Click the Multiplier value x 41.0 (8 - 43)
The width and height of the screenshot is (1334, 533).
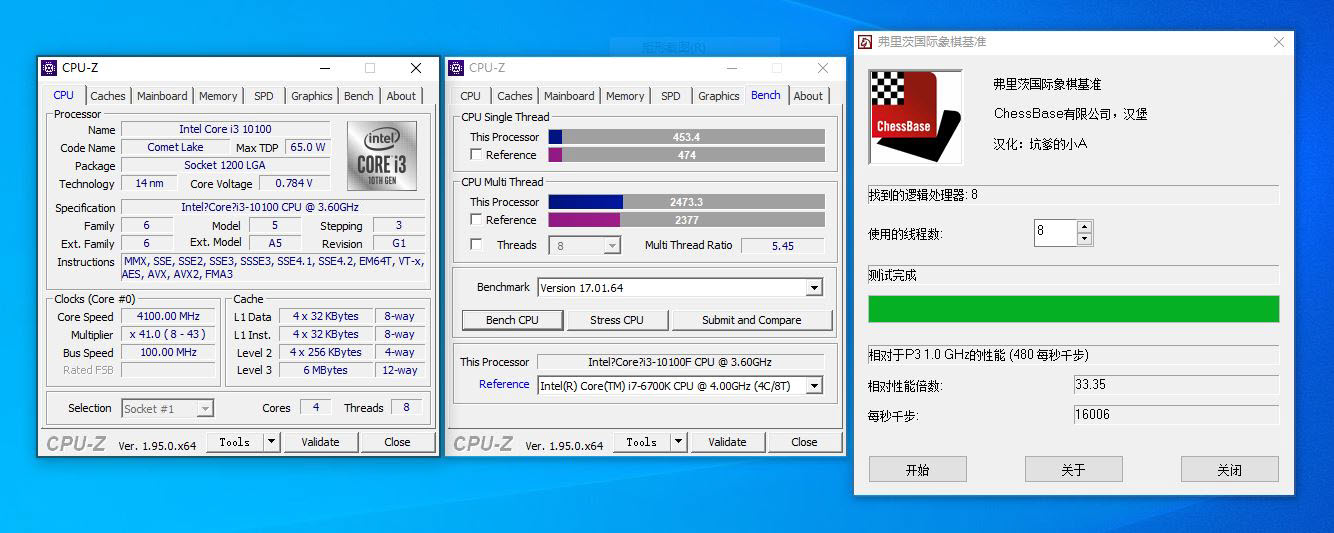click(x=168, y=335)
